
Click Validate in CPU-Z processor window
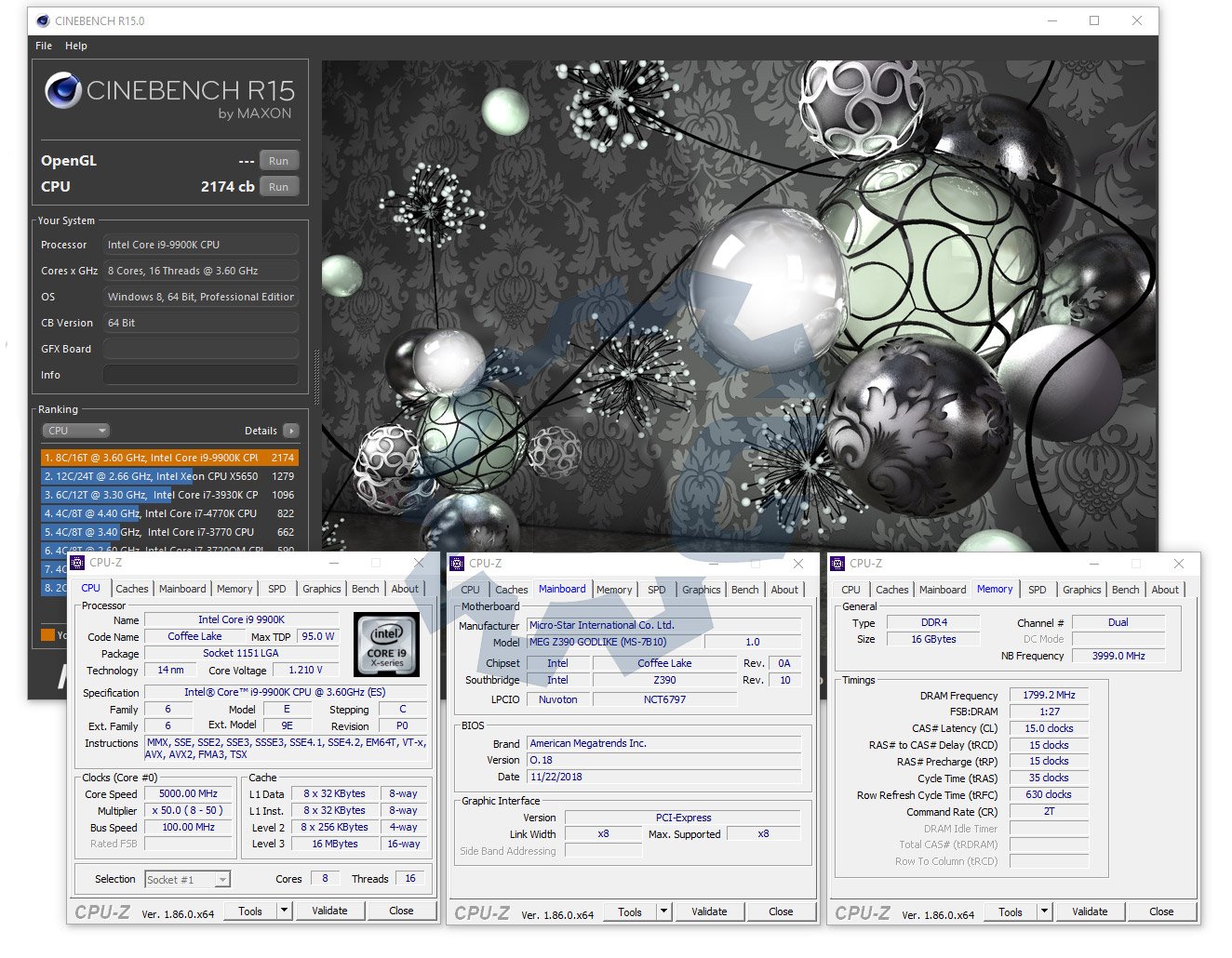[x=329, y=911]
